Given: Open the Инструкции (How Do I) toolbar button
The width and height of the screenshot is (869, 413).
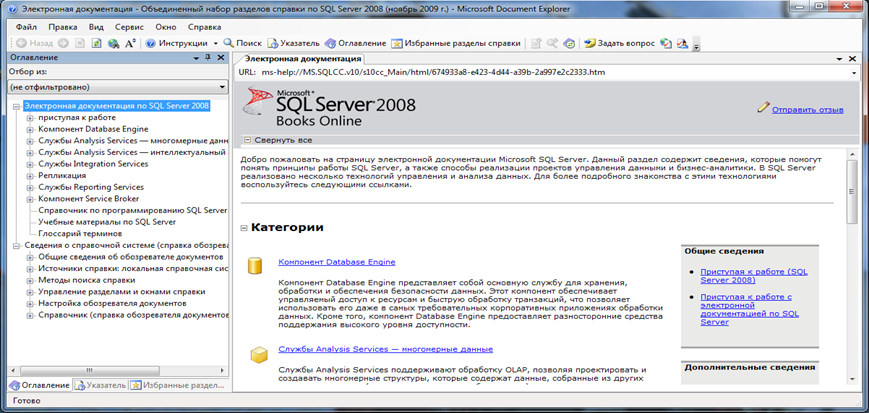Looking at the screenshot, I should [x=177, y=43].
